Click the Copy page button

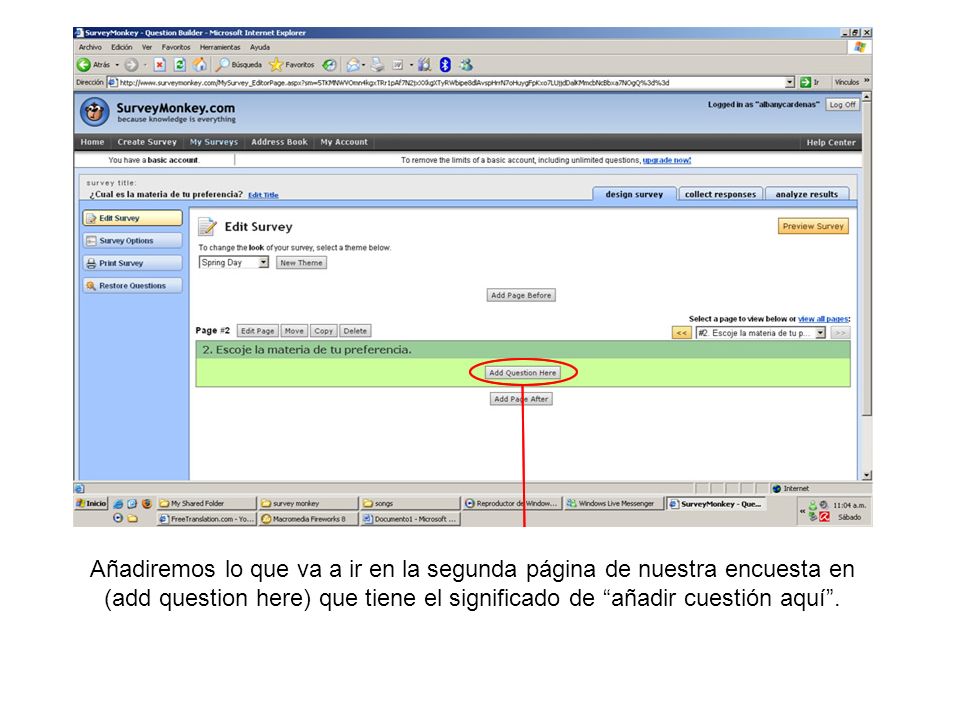point(323,331)
